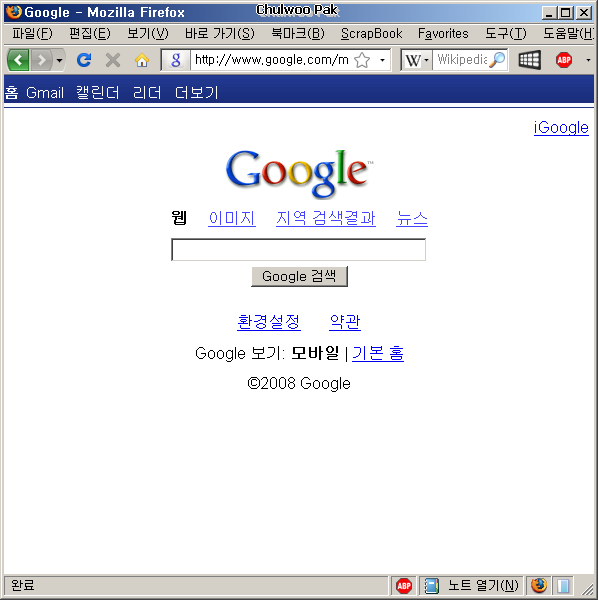Click the bold 모바일 text
Viewport: 598px width, 600px height.
315,353
